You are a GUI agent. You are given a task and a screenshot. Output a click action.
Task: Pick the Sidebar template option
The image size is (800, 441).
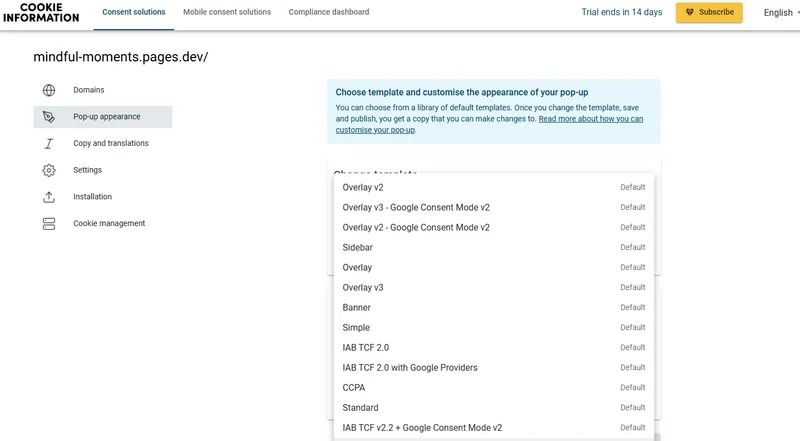click(494, 247)
